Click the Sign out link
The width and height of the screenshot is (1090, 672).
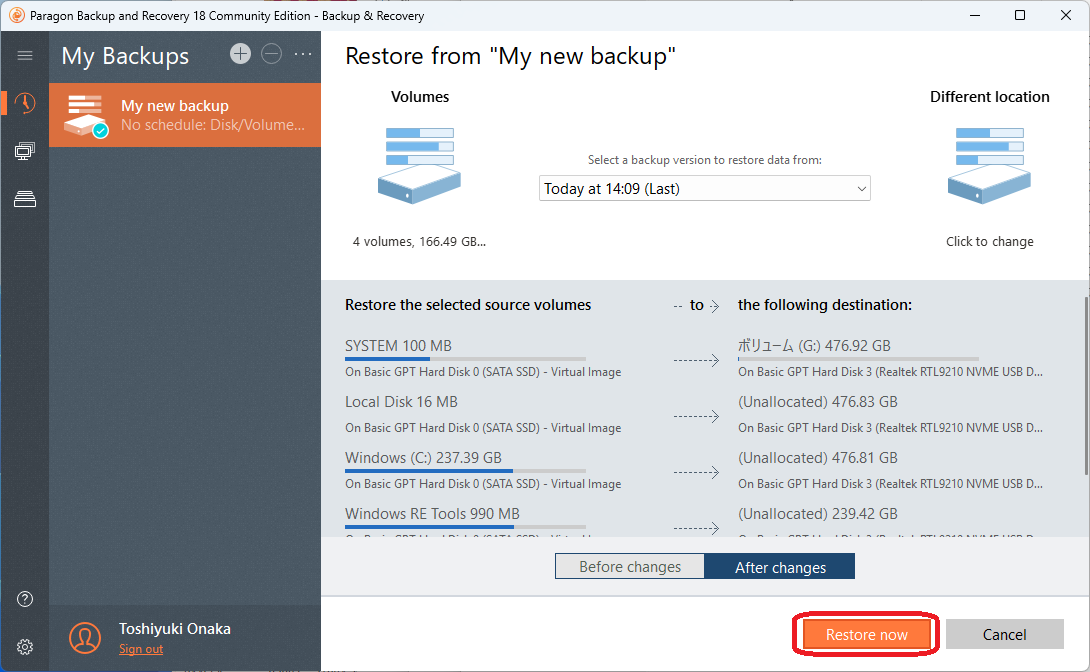coord(141,649)
